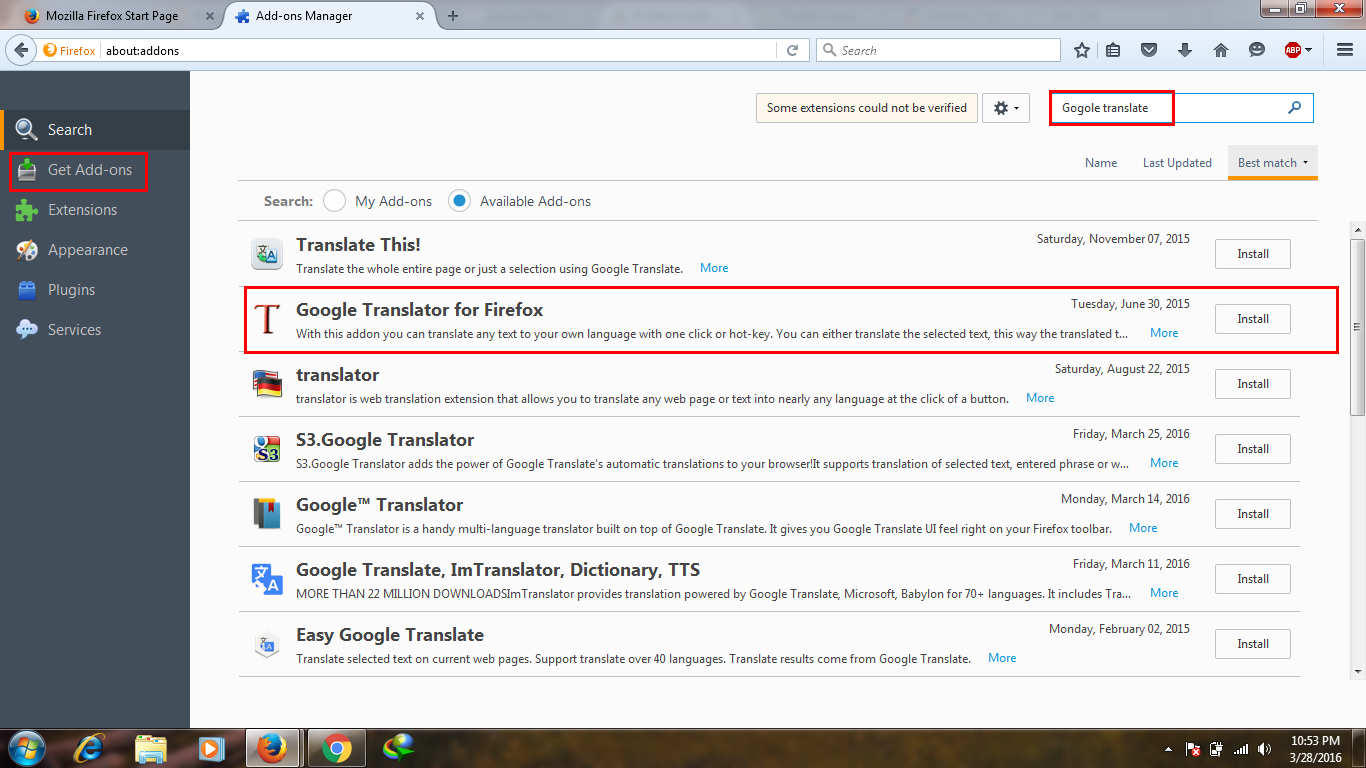
Task: Open the Pocket toolbar icon
Action: [1149, 50]
